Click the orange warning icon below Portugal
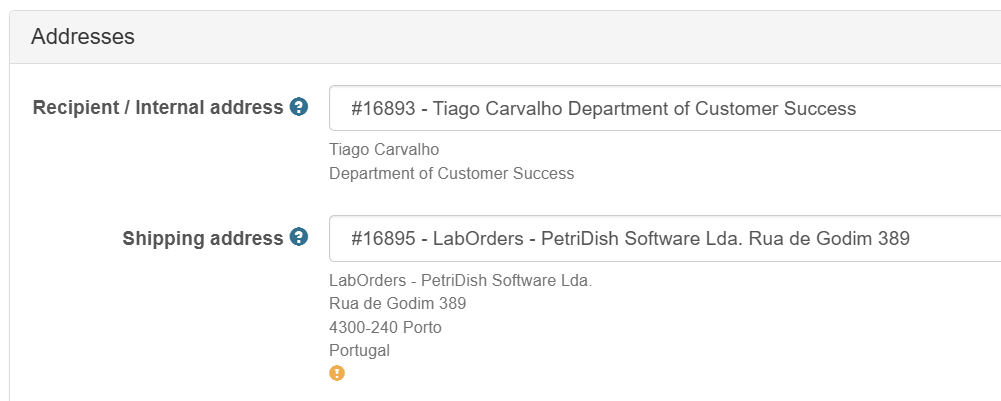This screenshot has width=1001, height=401. 337,373
